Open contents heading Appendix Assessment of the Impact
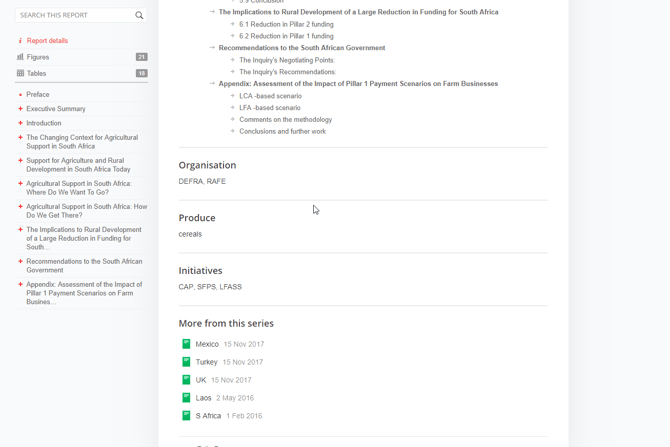 coord(358,84)
